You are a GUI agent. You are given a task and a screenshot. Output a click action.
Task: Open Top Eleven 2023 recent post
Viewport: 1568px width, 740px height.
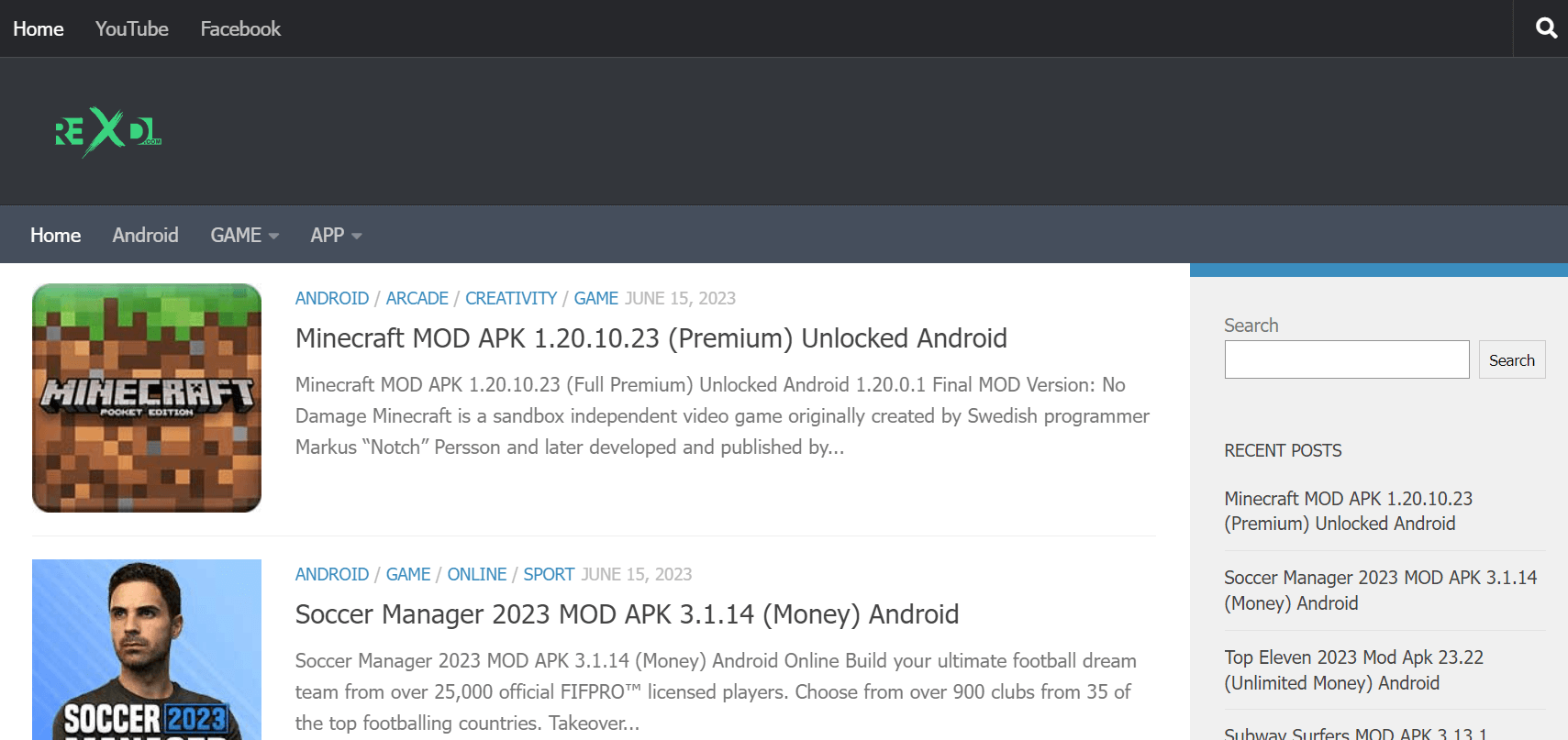point(1354,670)
